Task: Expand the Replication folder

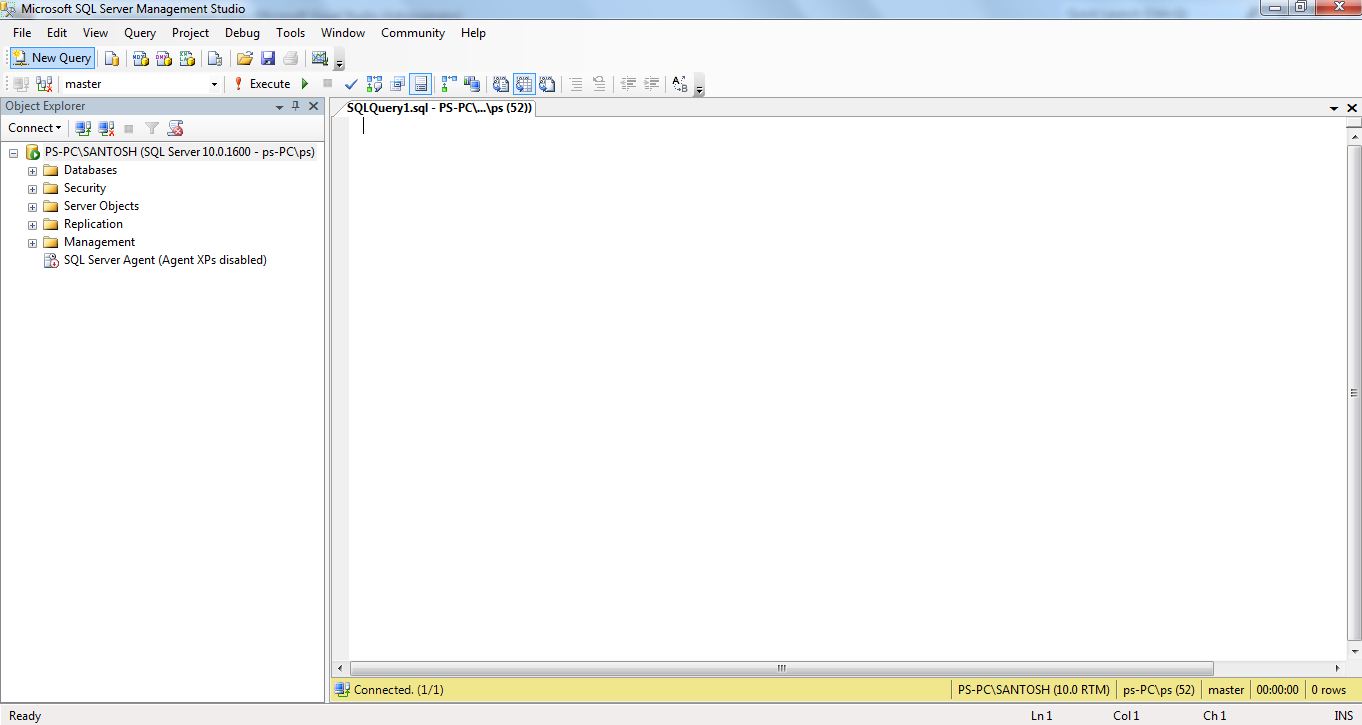Action: [x=32, y=224]
